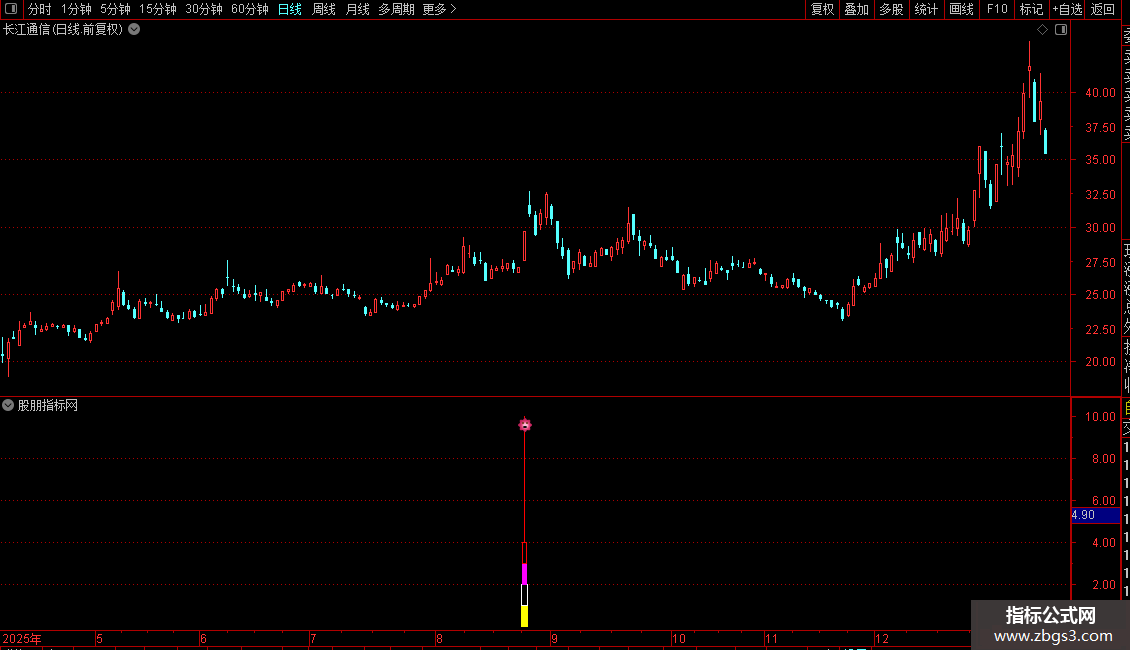
Task: Expand the 更多 more periods menu
Action: 439,9
